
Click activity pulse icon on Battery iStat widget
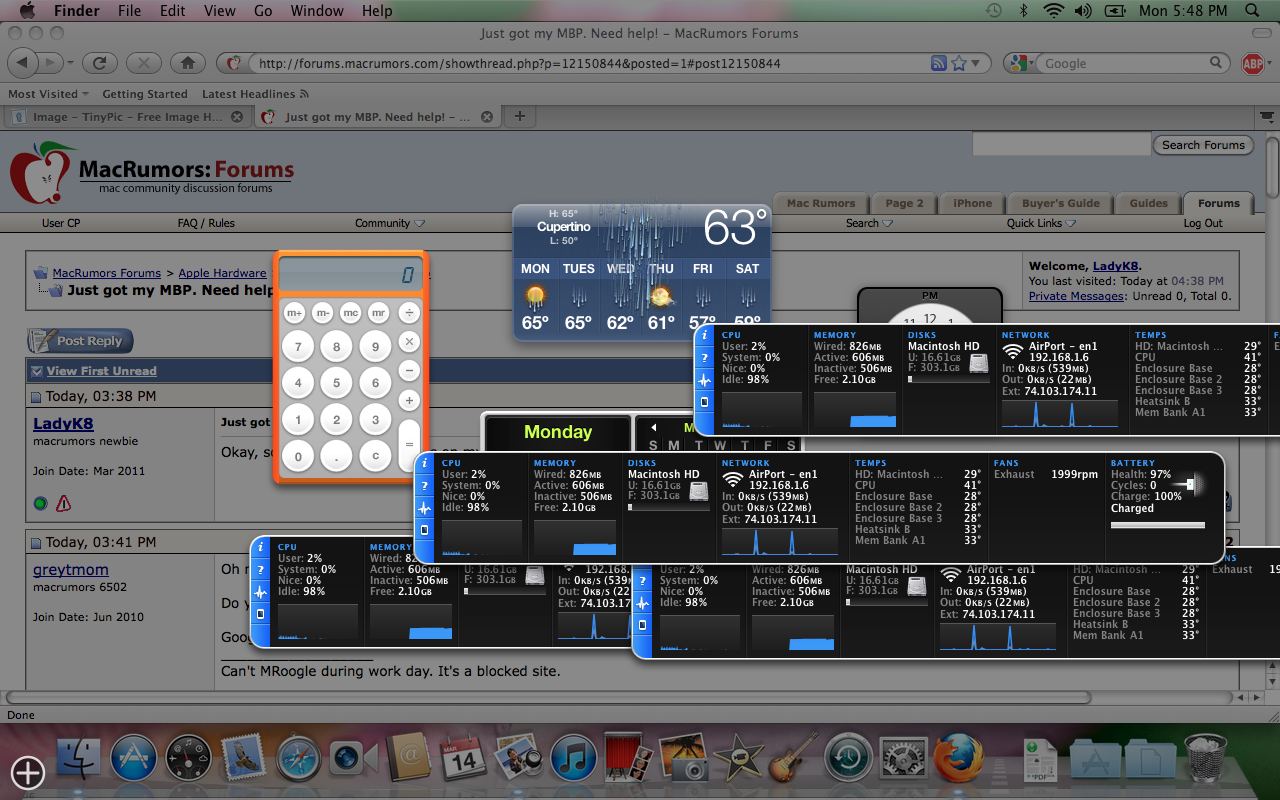point(424,507)
